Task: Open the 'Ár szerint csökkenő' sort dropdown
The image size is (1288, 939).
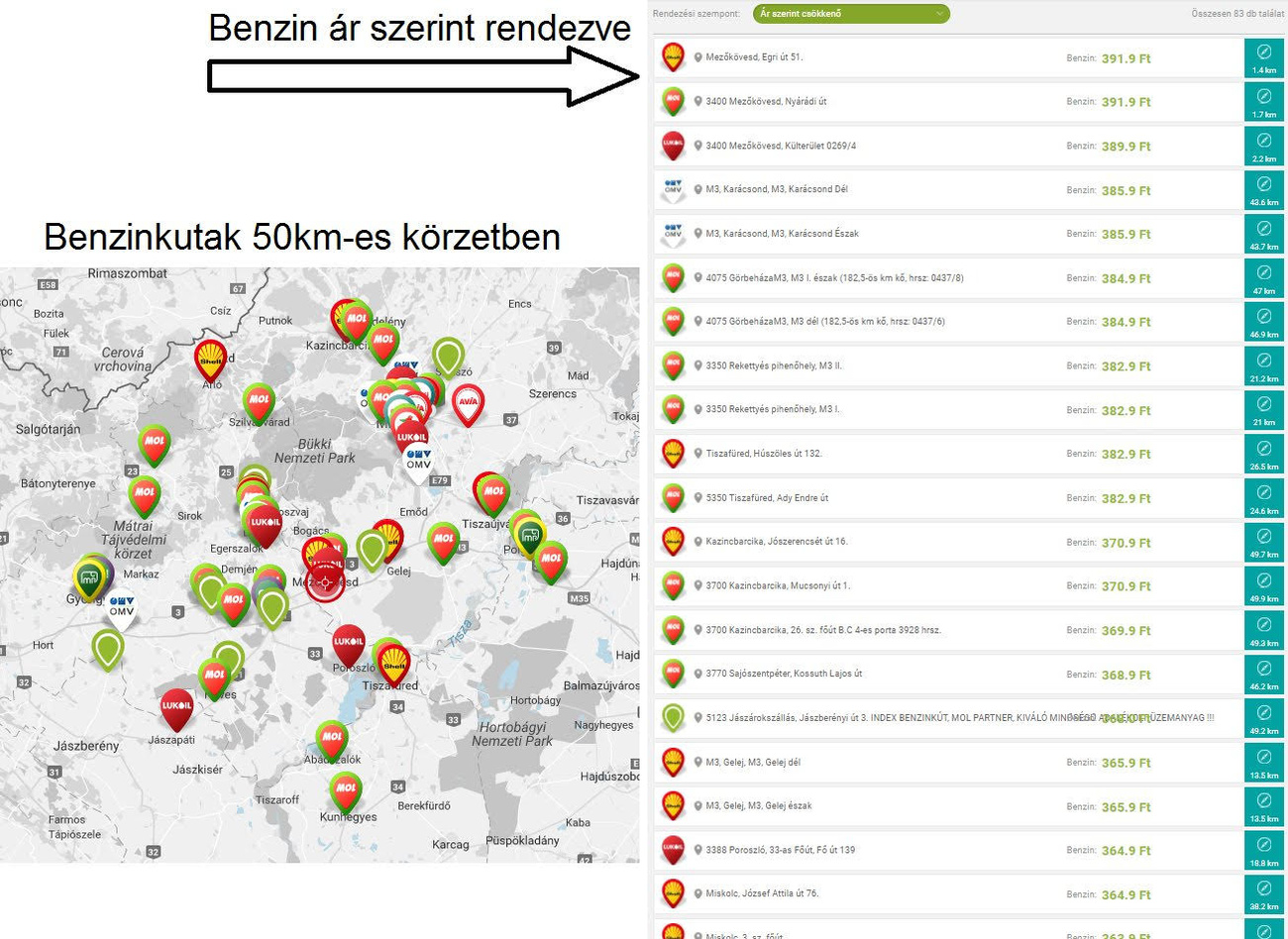Action: point(850,14)
